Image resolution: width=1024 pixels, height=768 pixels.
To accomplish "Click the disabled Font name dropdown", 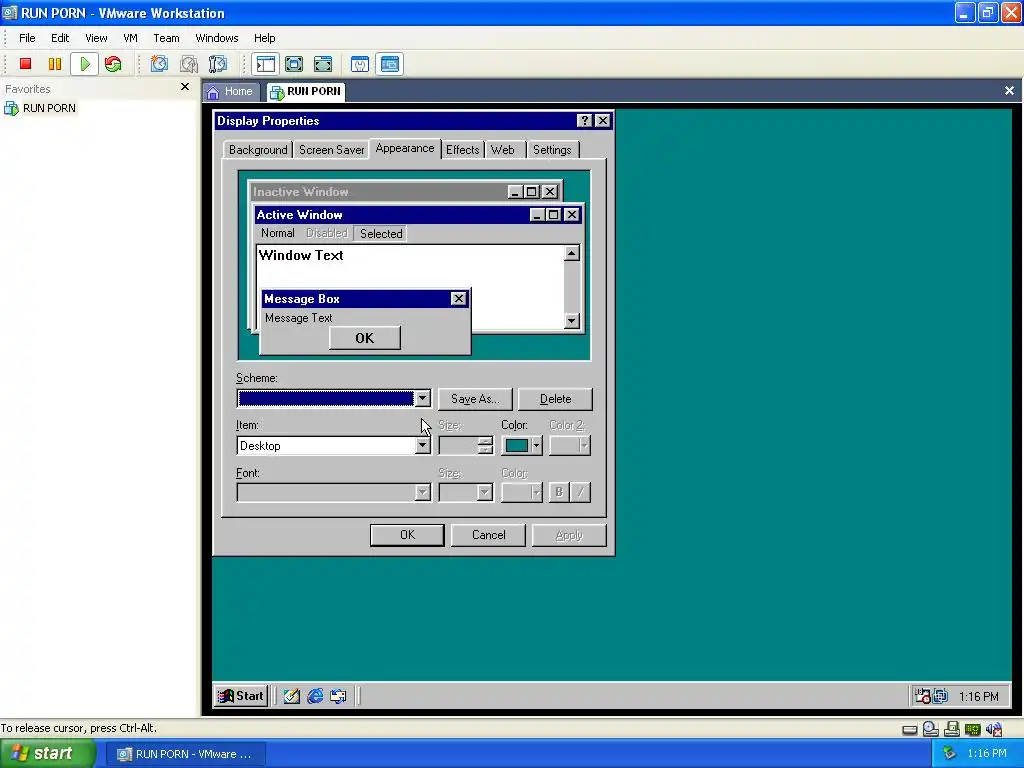I will click(x=334, y=492).
